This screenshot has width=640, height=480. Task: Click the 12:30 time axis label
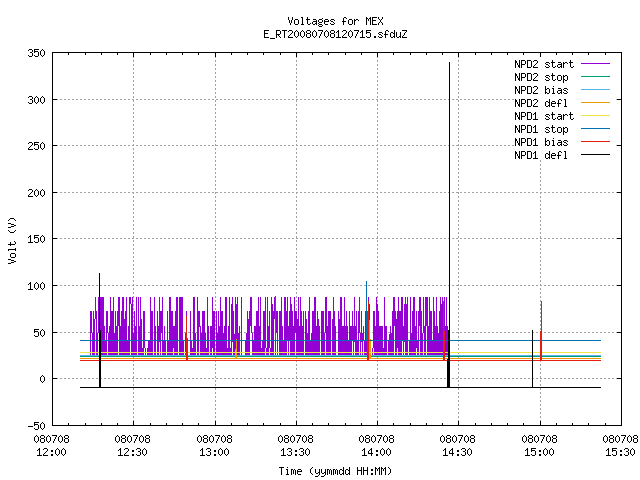(132, 452)
